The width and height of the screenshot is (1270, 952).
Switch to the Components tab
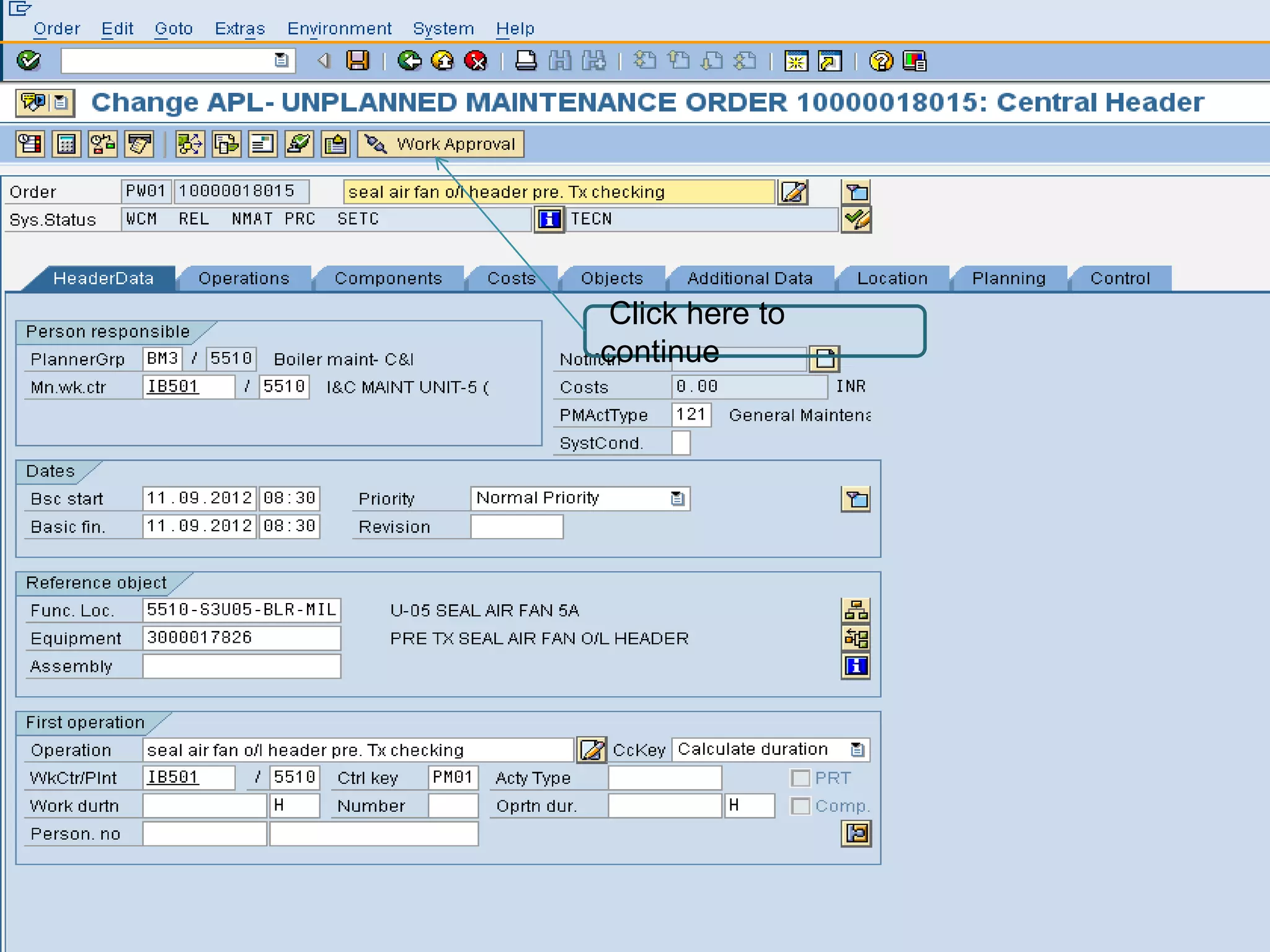coord(388,279)
